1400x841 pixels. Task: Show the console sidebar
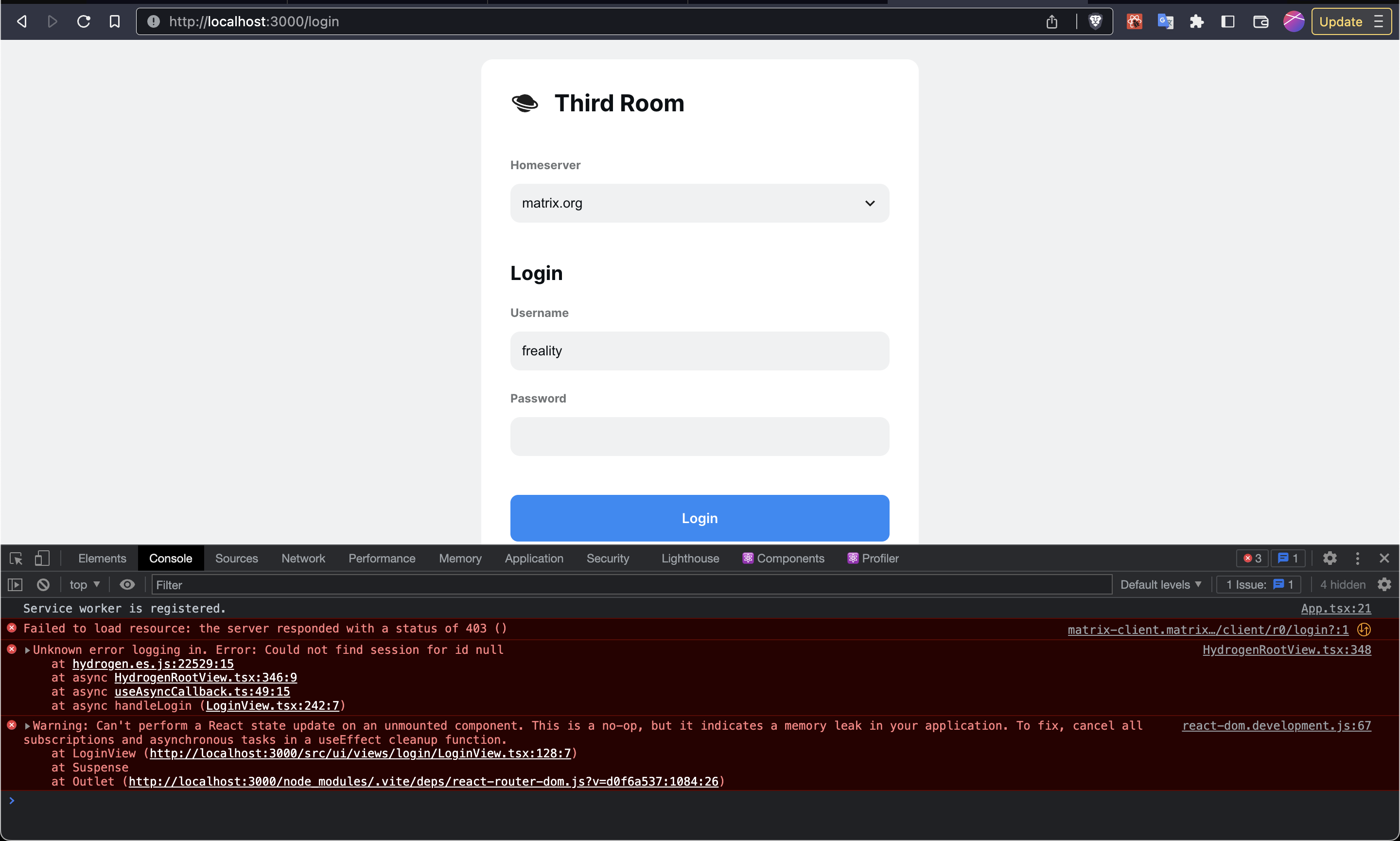pos(15,584)
